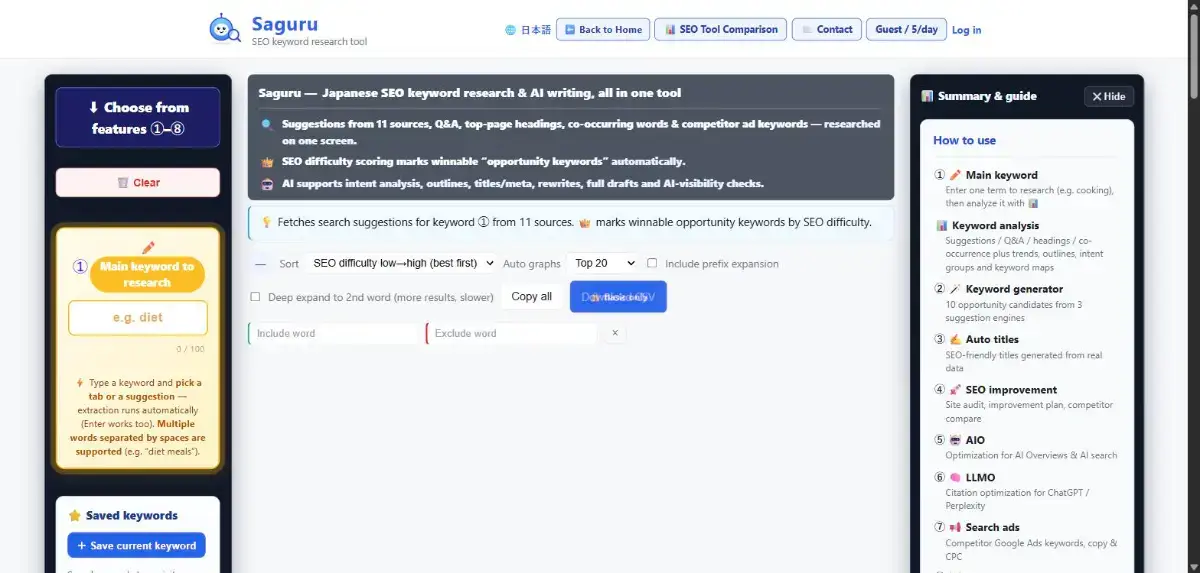The width and height of the screenshot is (1200, 573).
Task: Tick Deep expand to 2nd word checkbox
Action: [x=256, y=297]
